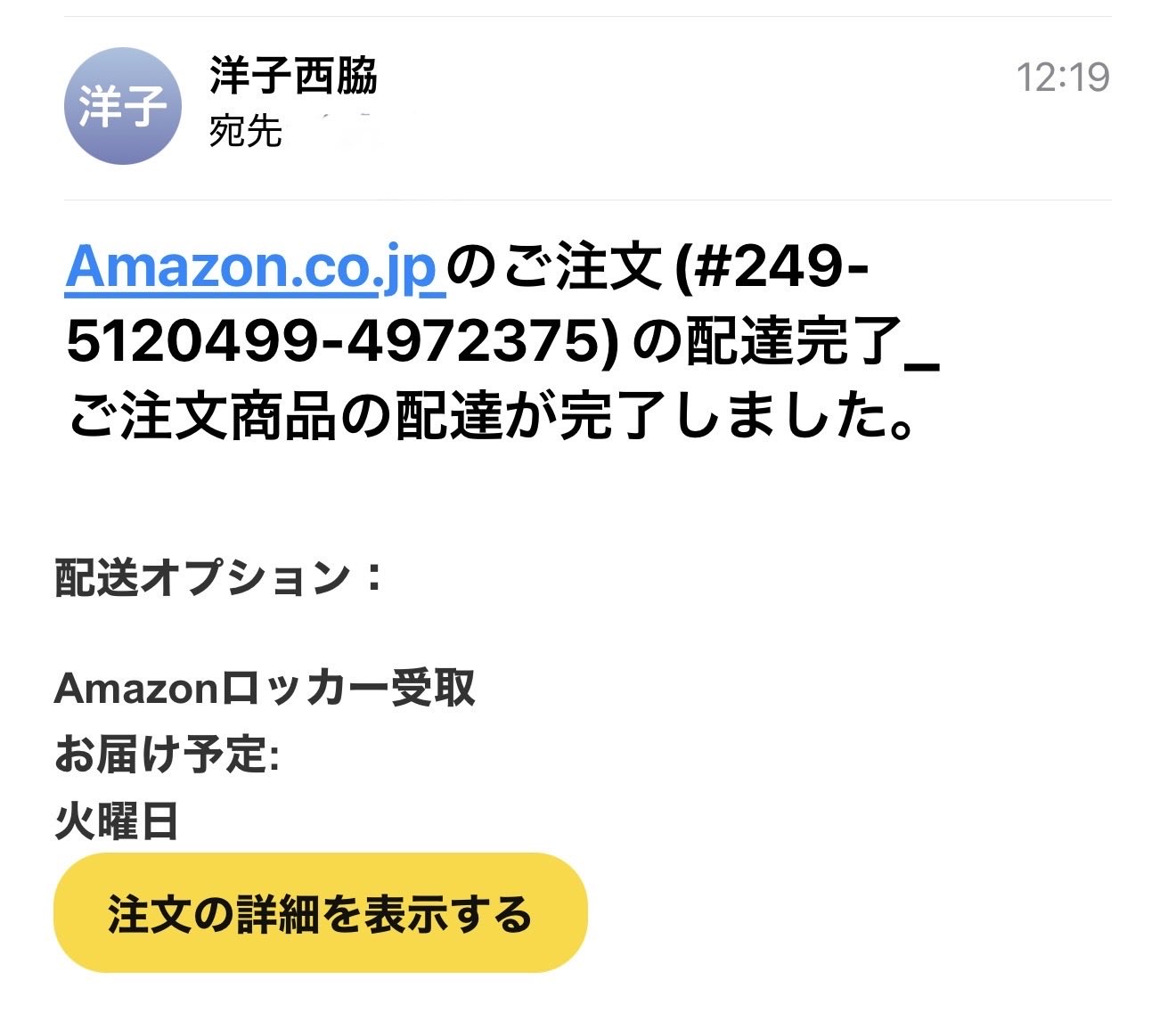Tap the 洋子 sender avatar
This screenshot has height=1029, width=1176.
[x=122, y=106]
